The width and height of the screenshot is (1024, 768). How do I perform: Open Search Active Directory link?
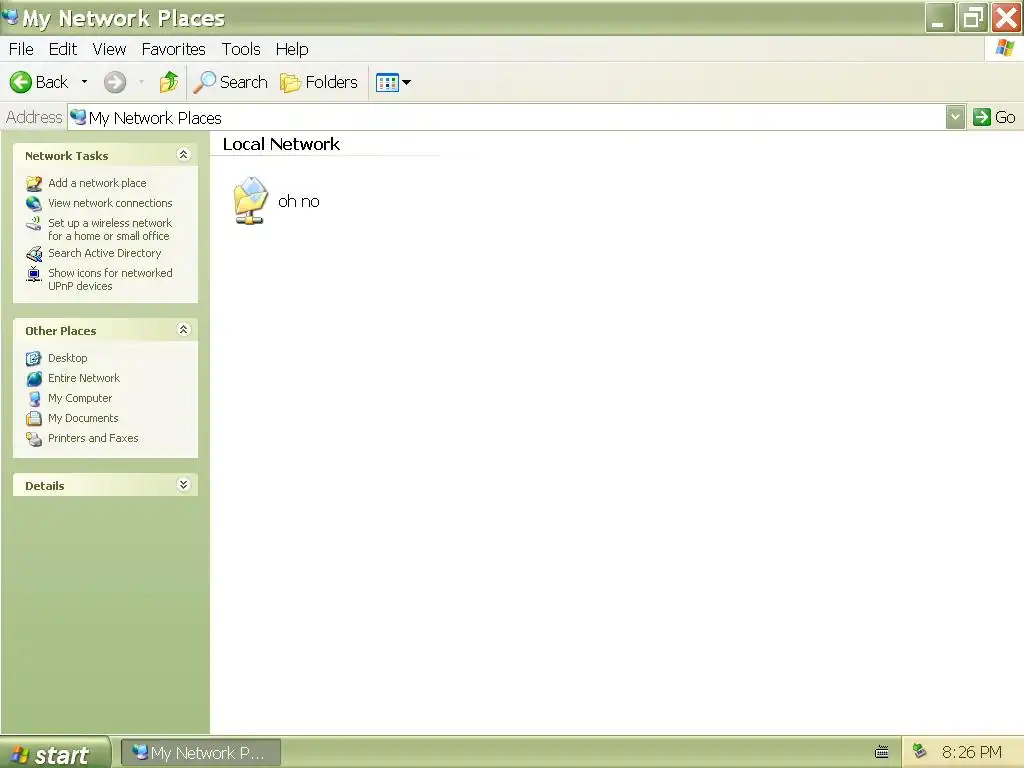104,253
